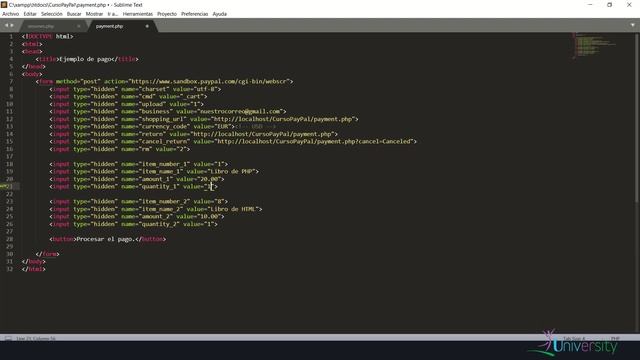Open the Proyecto menu
Screen dimensions: 640x360
click(167, 14)
